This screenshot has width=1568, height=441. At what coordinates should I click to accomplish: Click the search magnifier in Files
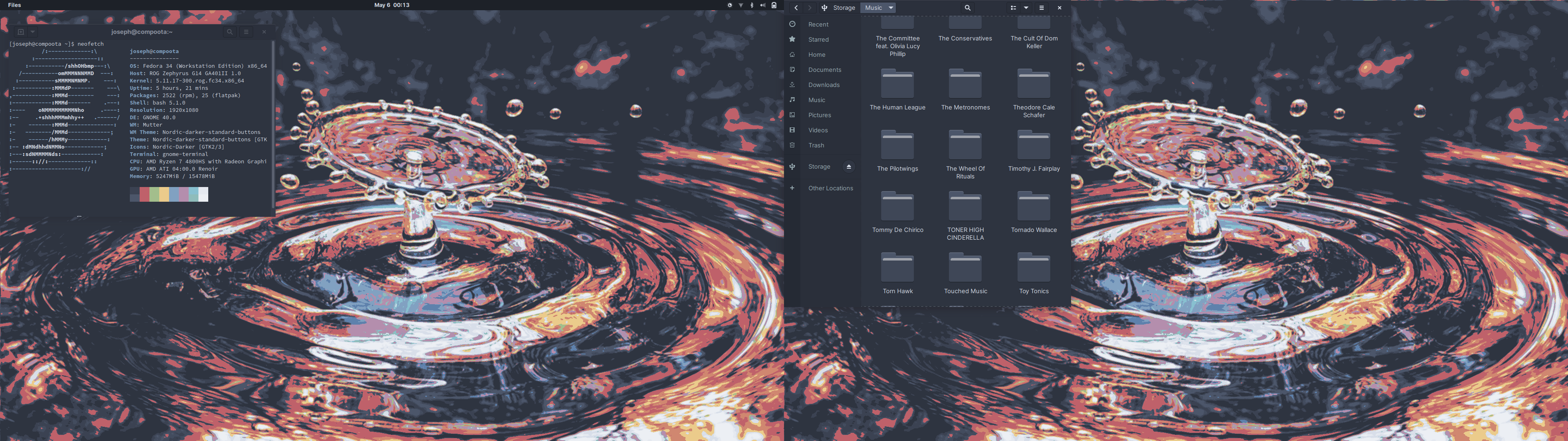(967, 8)
